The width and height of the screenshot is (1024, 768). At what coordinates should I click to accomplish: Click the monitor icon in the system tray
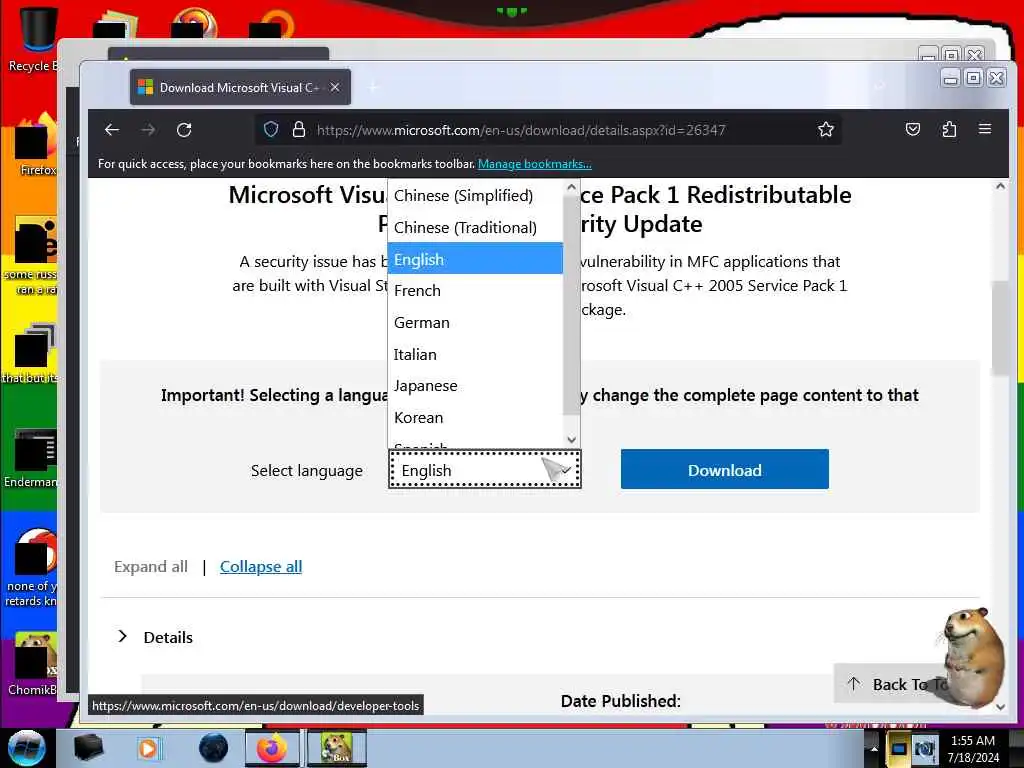coord(899,748)
